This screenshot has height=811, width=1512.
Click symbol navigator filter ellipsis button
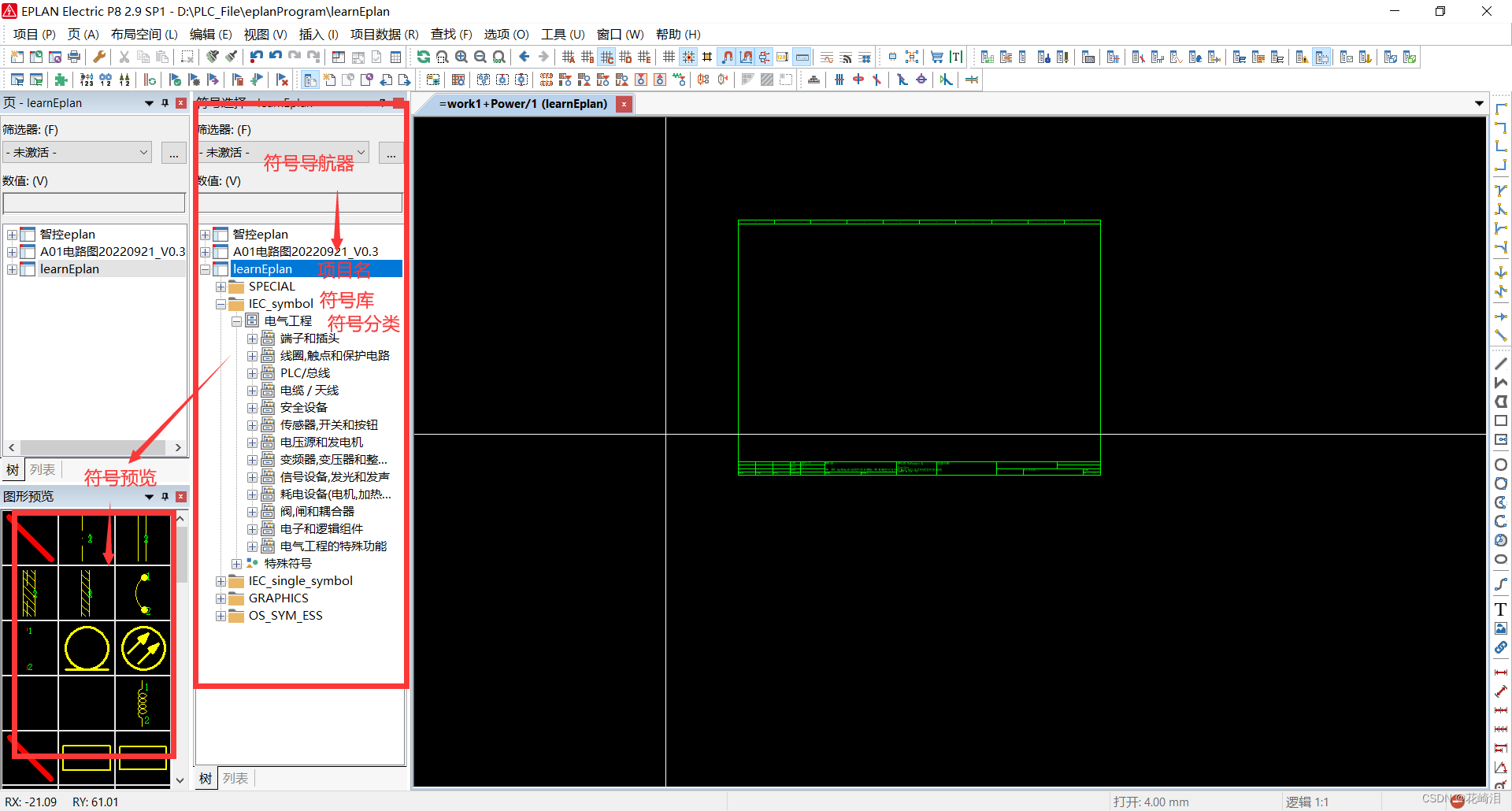391,153
